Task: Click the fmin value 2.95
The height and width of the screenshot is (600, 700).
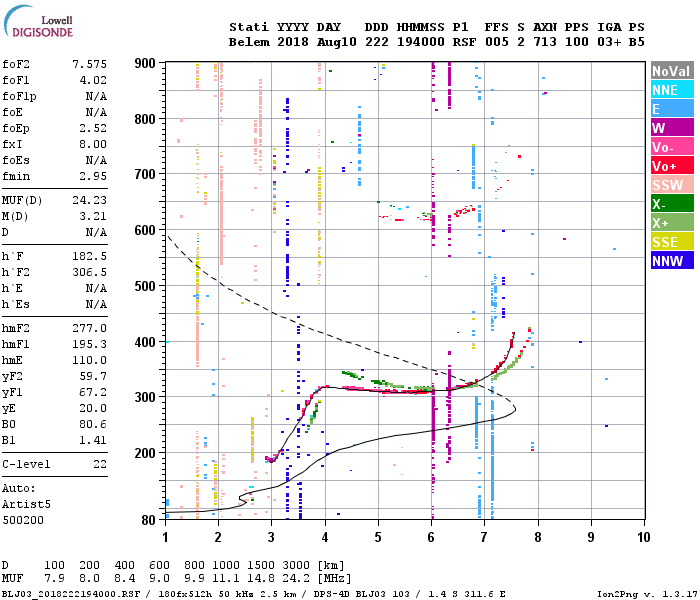Action: point(93,176)
